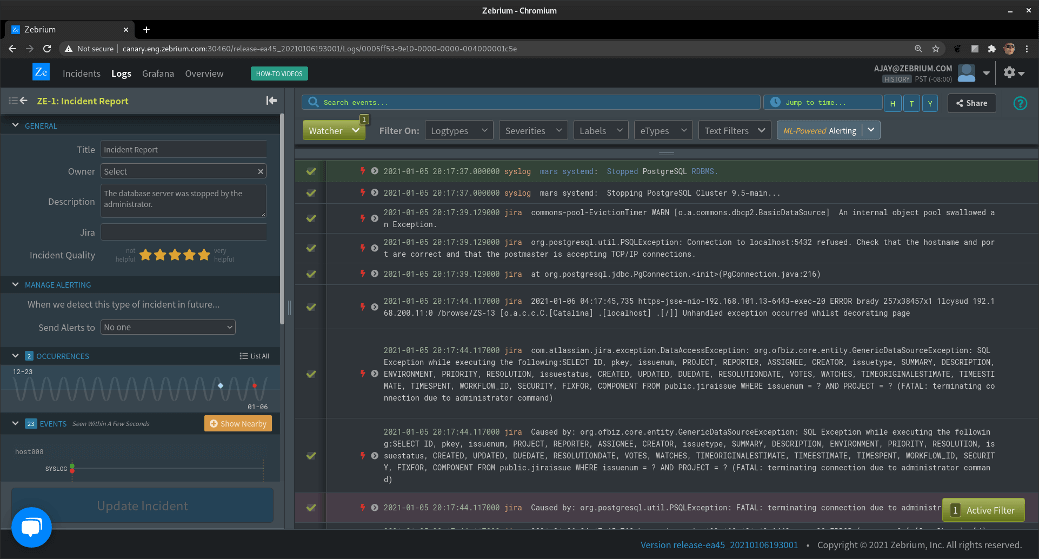The image size is (1039, 560).
Task: Click red diamond marker on occurrences chart
Action: [x=254, y=385]
